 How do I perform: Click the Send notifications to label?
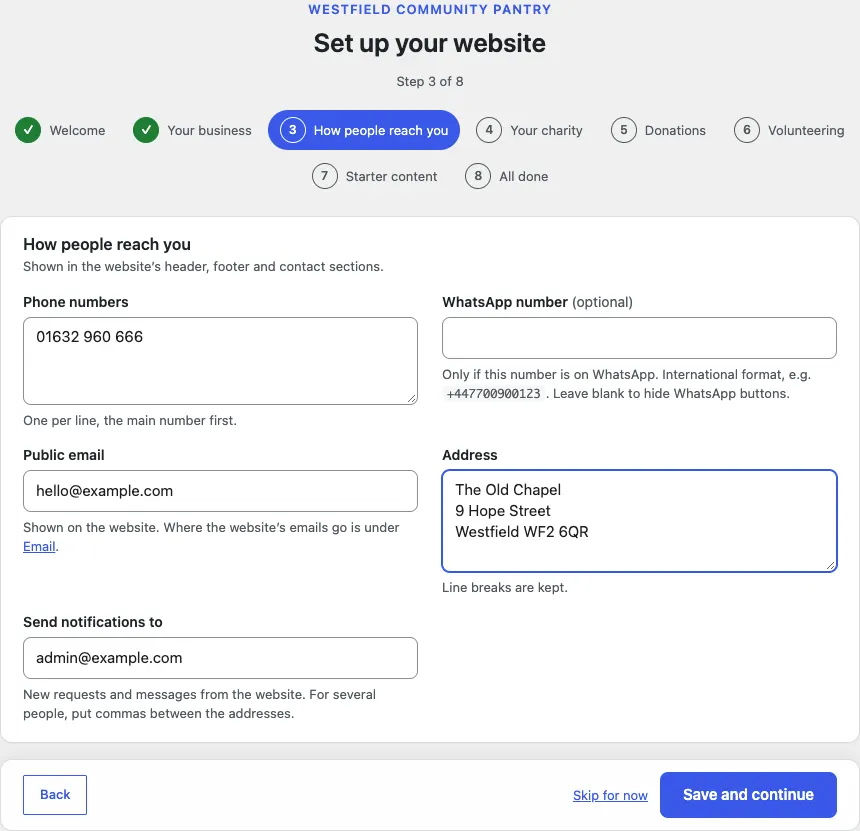93,622
